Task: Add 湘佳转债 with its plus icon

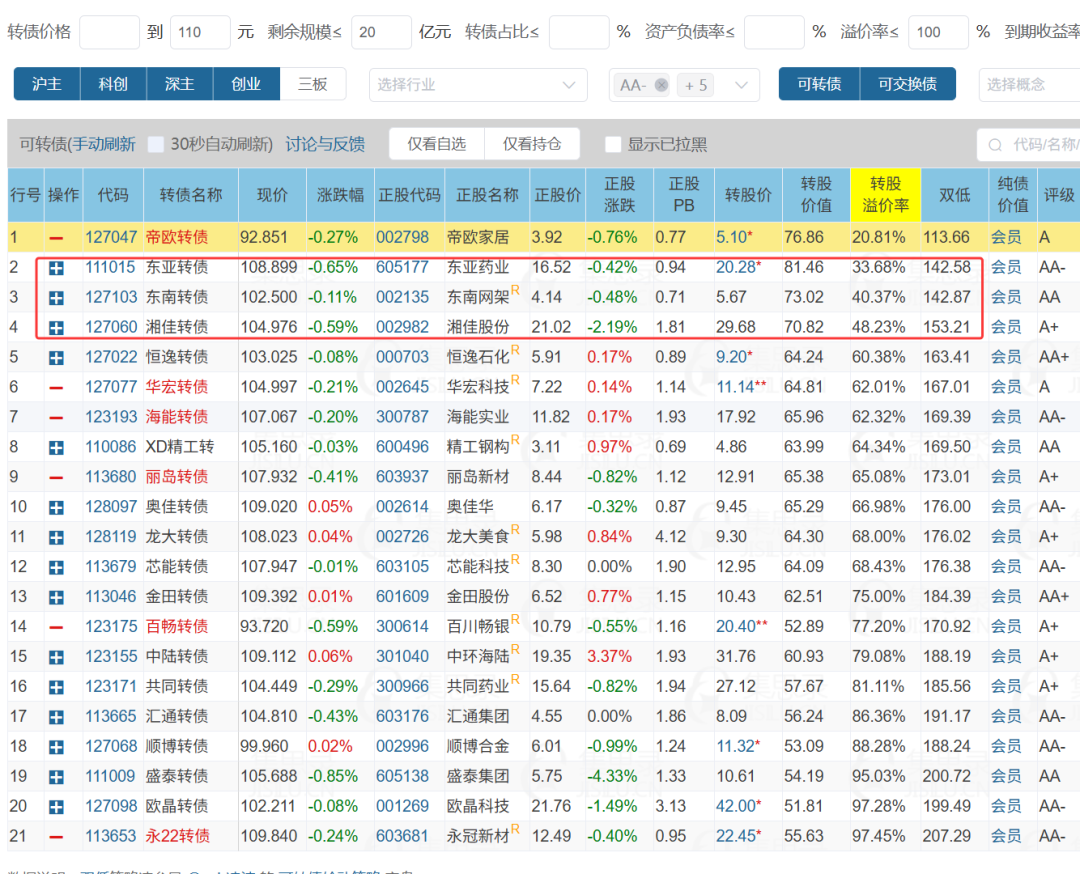Action: coord(56,328)
